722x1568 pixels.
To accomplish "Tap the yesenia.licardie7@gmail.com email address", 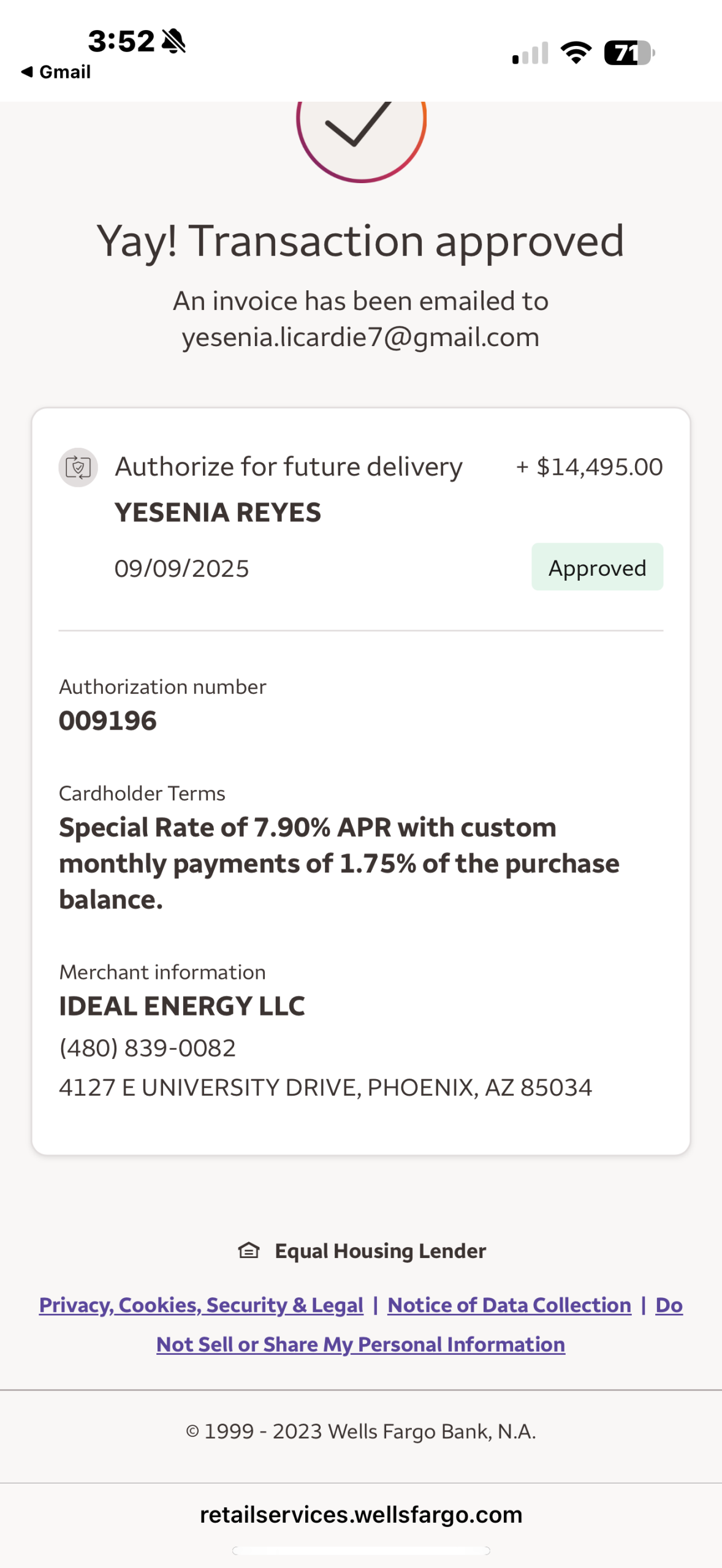I will [x=360, y=337].
